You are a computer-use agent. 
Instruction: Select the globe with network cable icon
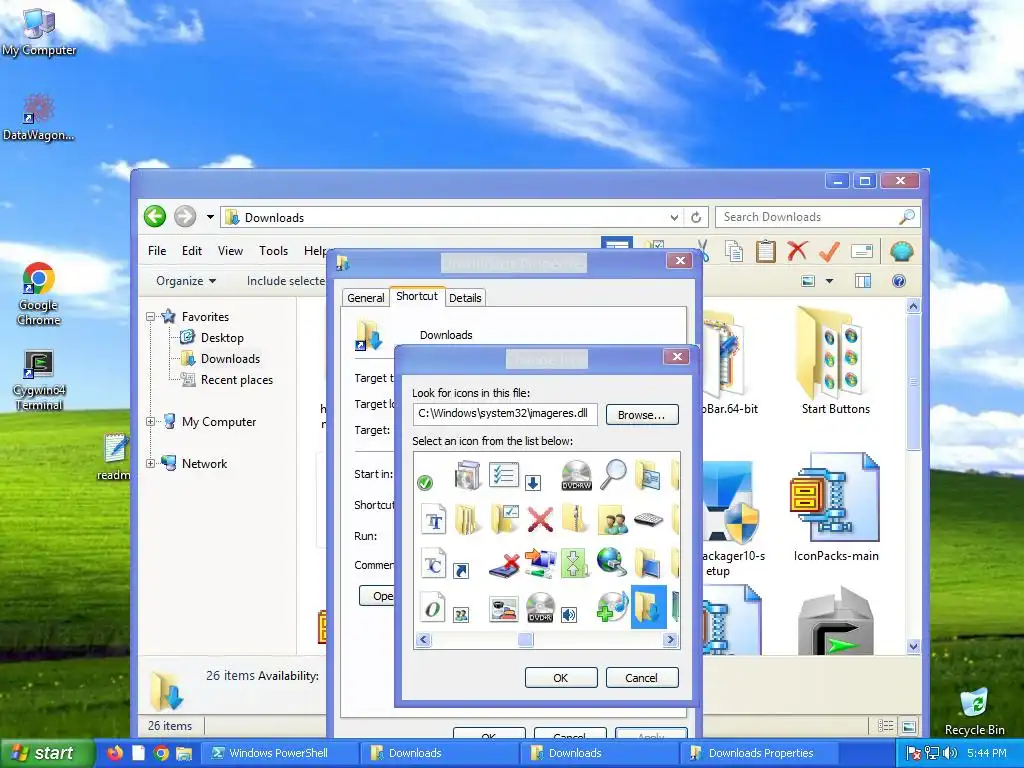tap(612, 562)
